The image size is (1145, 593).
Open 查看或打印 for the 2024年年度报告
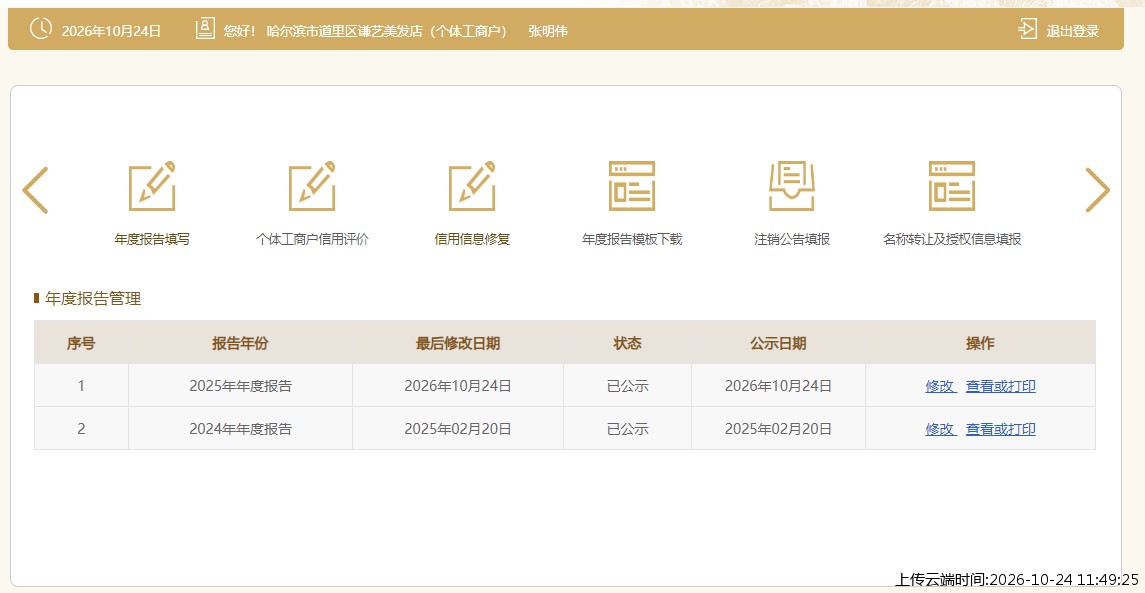point(1000,429)
